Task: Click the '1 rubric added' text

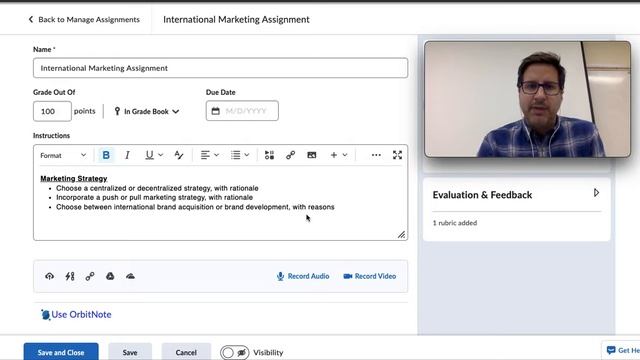Action: (455, 223)
